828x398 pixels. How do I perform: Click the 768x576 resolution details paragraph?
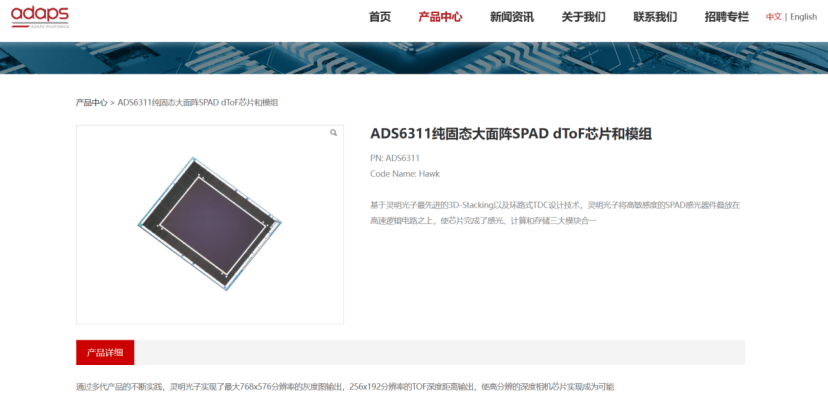pyautogui.click(x=345, y=387)
